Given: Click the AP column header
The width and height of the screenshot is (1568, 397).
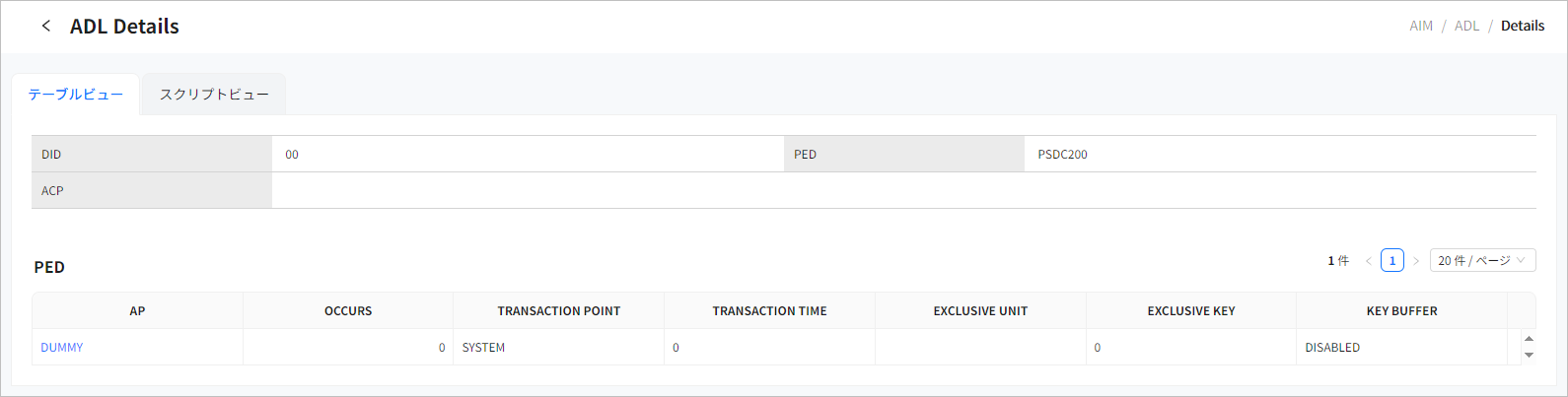Looking at the screenshot, I should click(137, 311).
